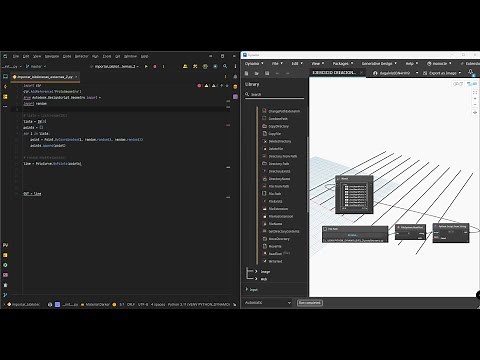Click Zoom out icon on Dynamo canvas
The height and width of the screenshot is (360, 480).
point(475,105)
